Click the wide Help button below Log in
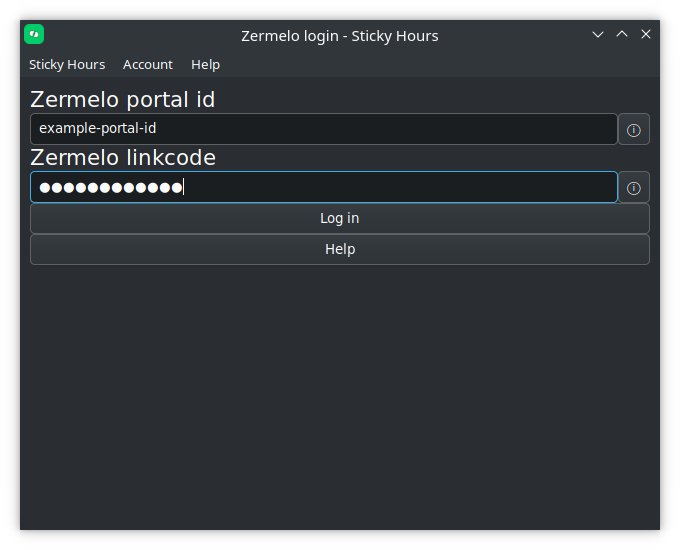This screenshot has width=680, height=550. pos(340,249)
